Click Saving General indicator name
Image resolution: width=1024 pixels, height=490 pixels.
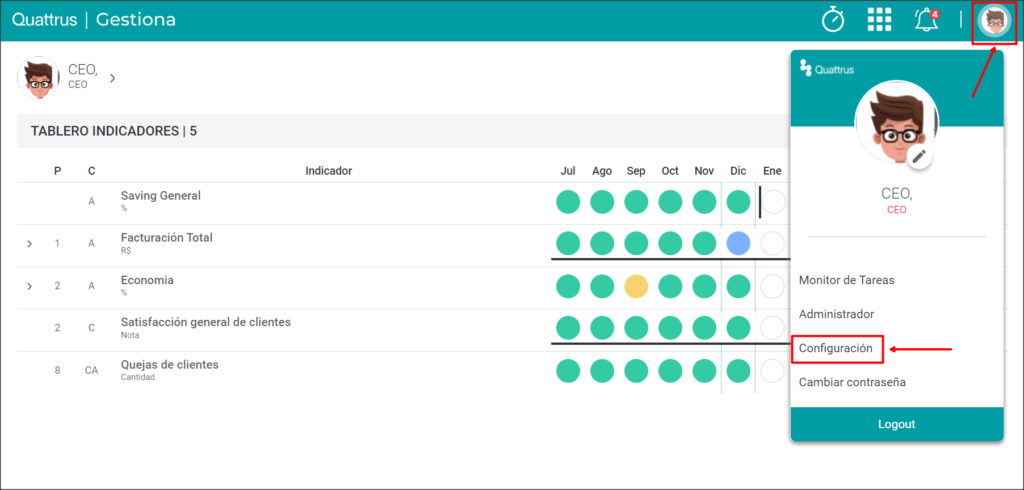tap(160, 195)
